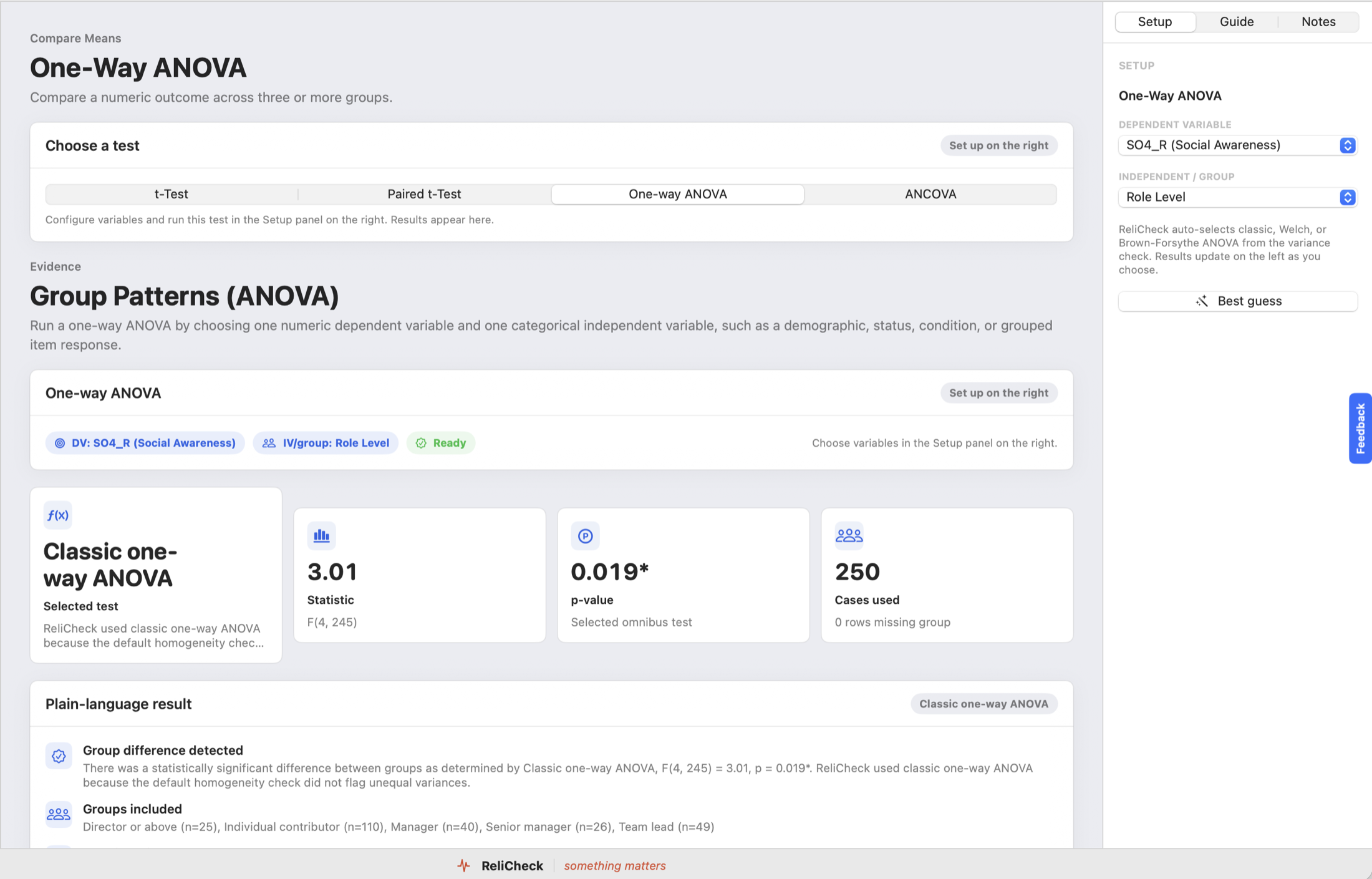Click the checkmark icon in Ready chip
This screenshot has width=1372, height=879.
[421, 443]
